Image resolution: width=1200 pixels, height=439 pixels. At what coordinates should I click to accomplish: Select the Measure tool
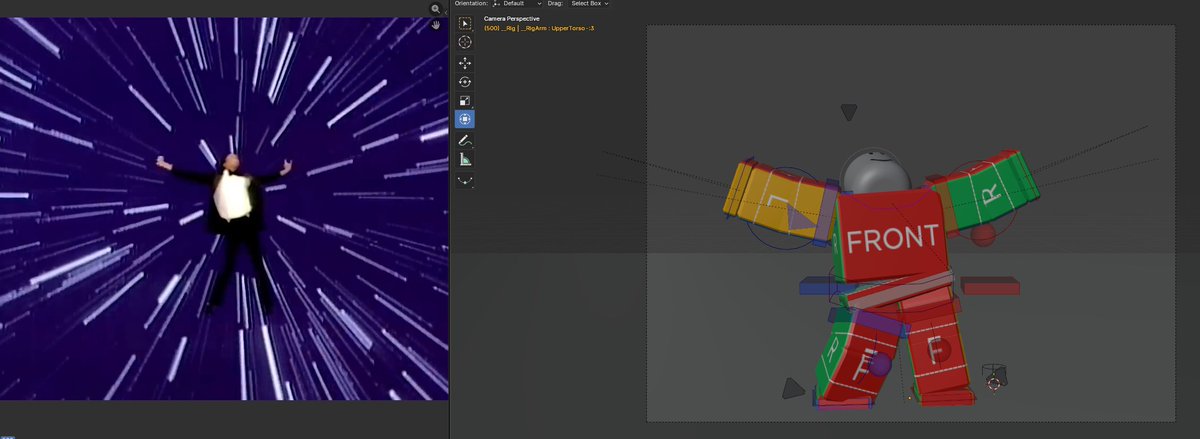[465, 160]
